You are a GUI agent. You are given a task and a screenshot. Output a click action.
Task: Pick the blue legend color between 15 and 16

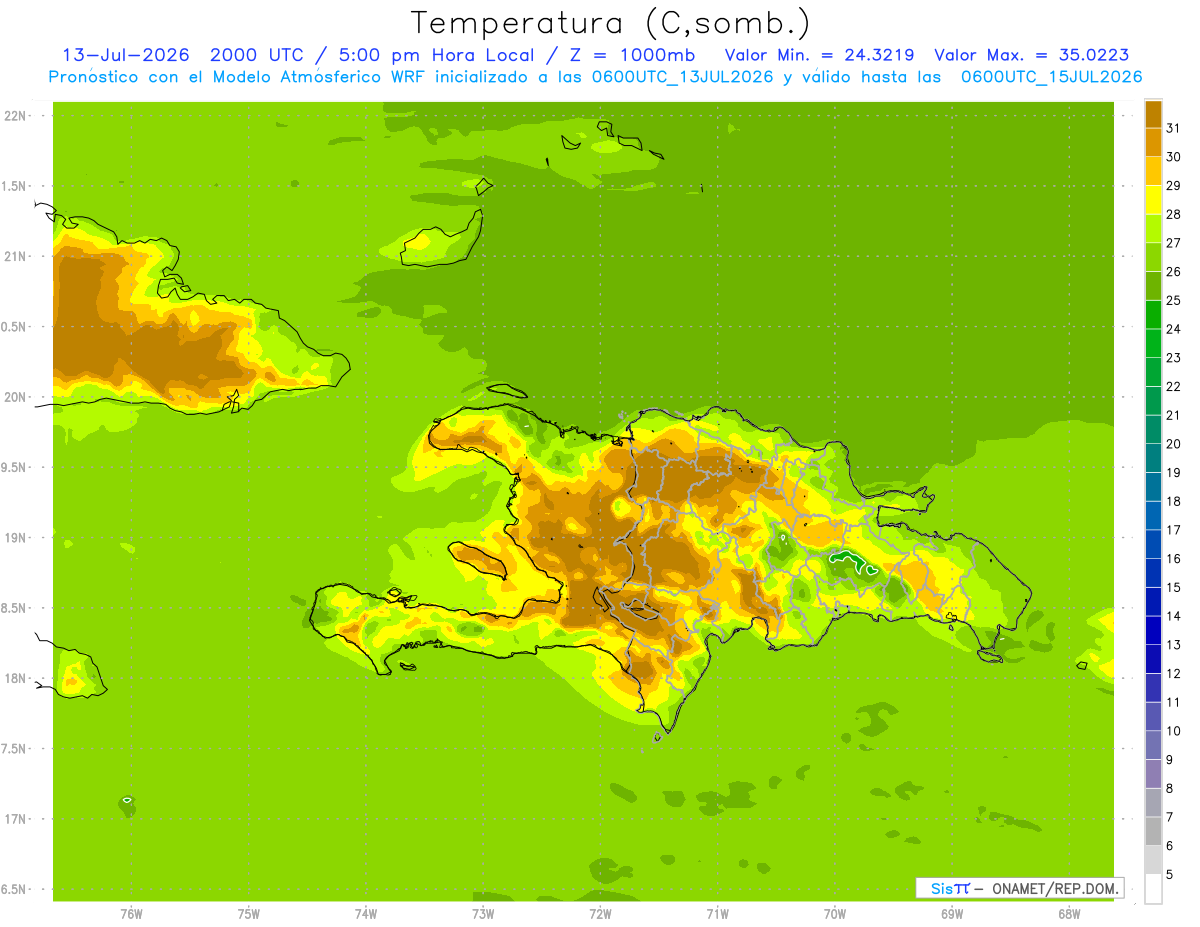1153,572
